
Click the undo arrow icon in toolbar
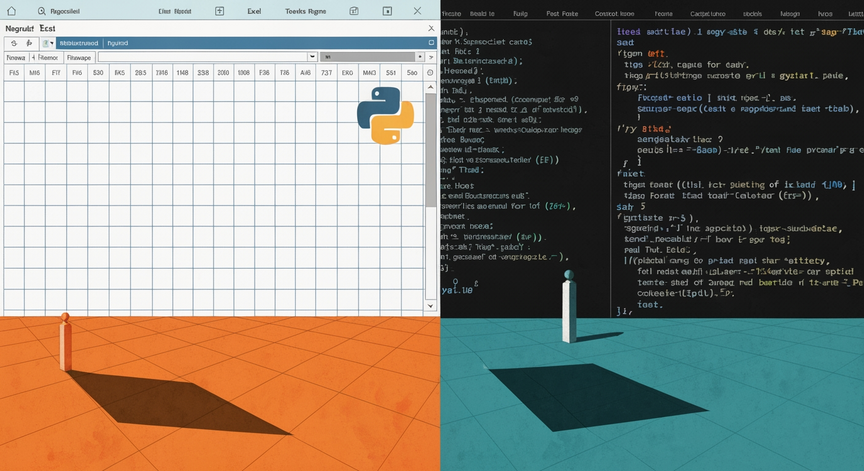pos(14,43)
